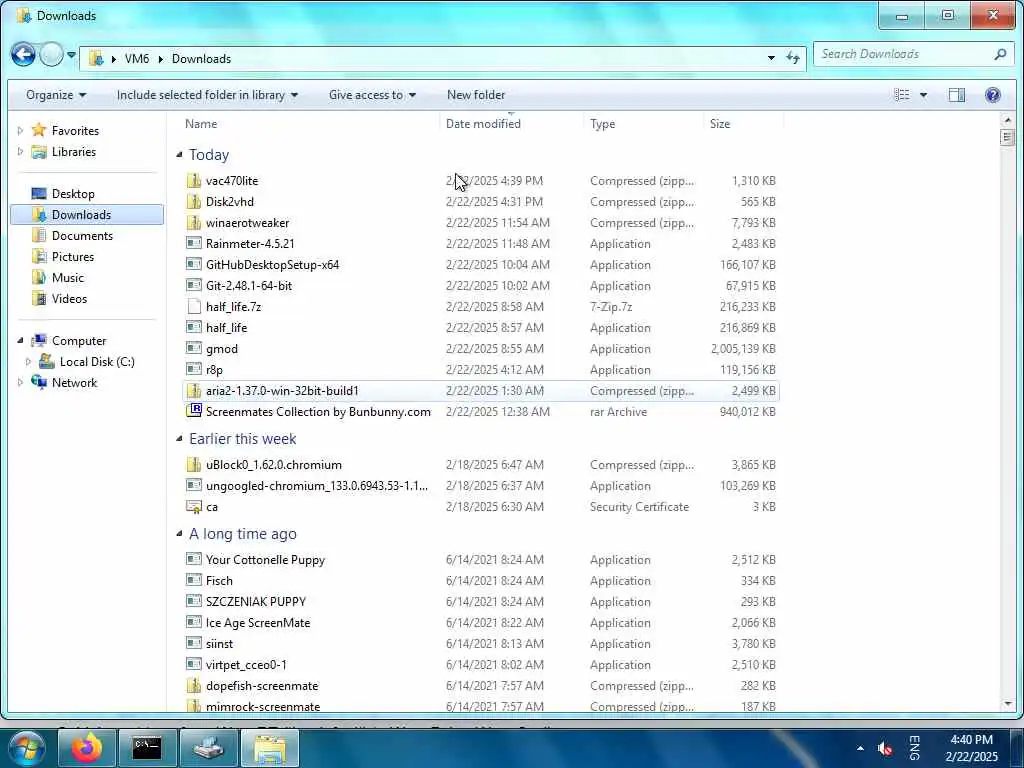Viewport: 1024px width, 768px height.
Task: Collapse the Today group
Action: pyautogui.click(x=180, y=155)
